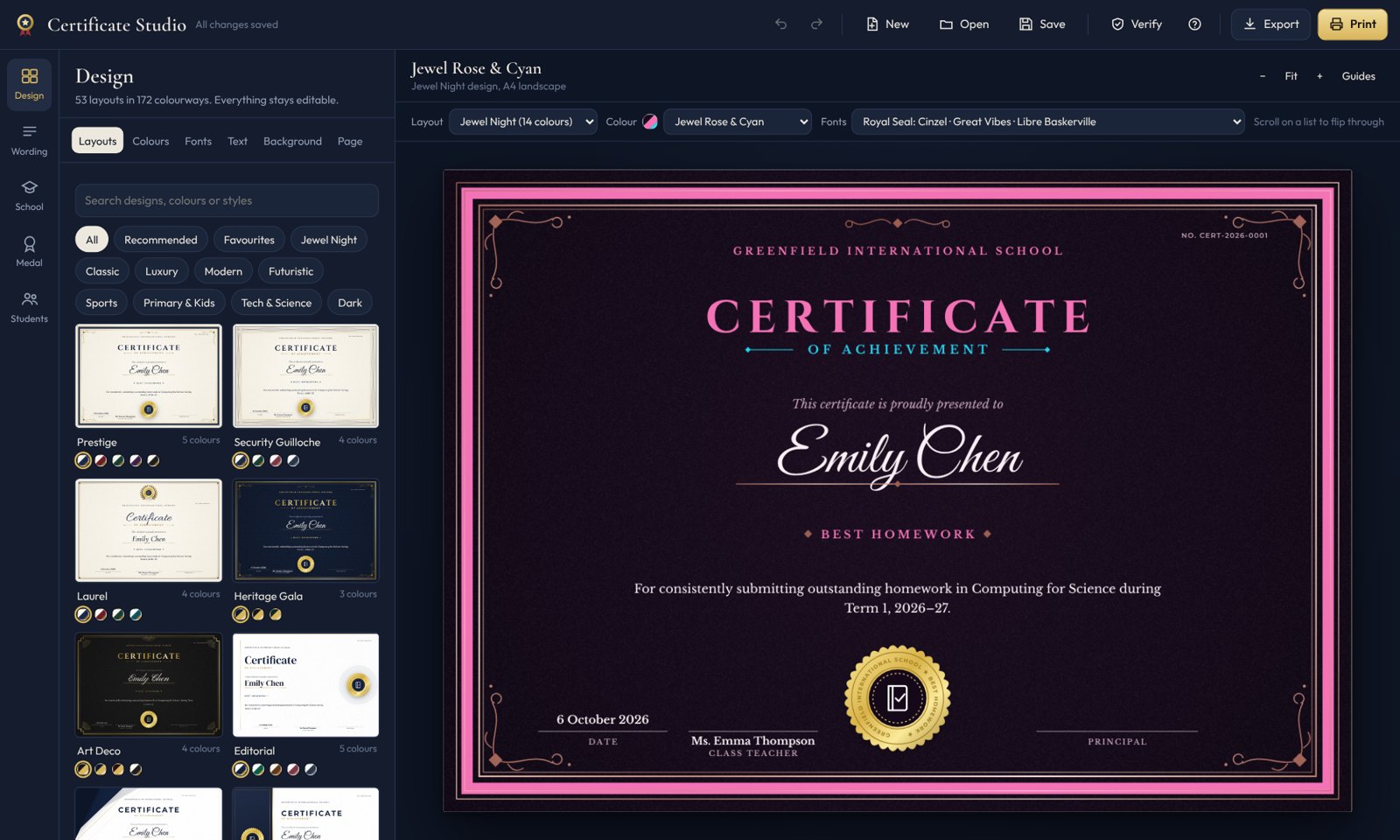
Task: Click the redo arrow icon
Action: click(816, 24)
